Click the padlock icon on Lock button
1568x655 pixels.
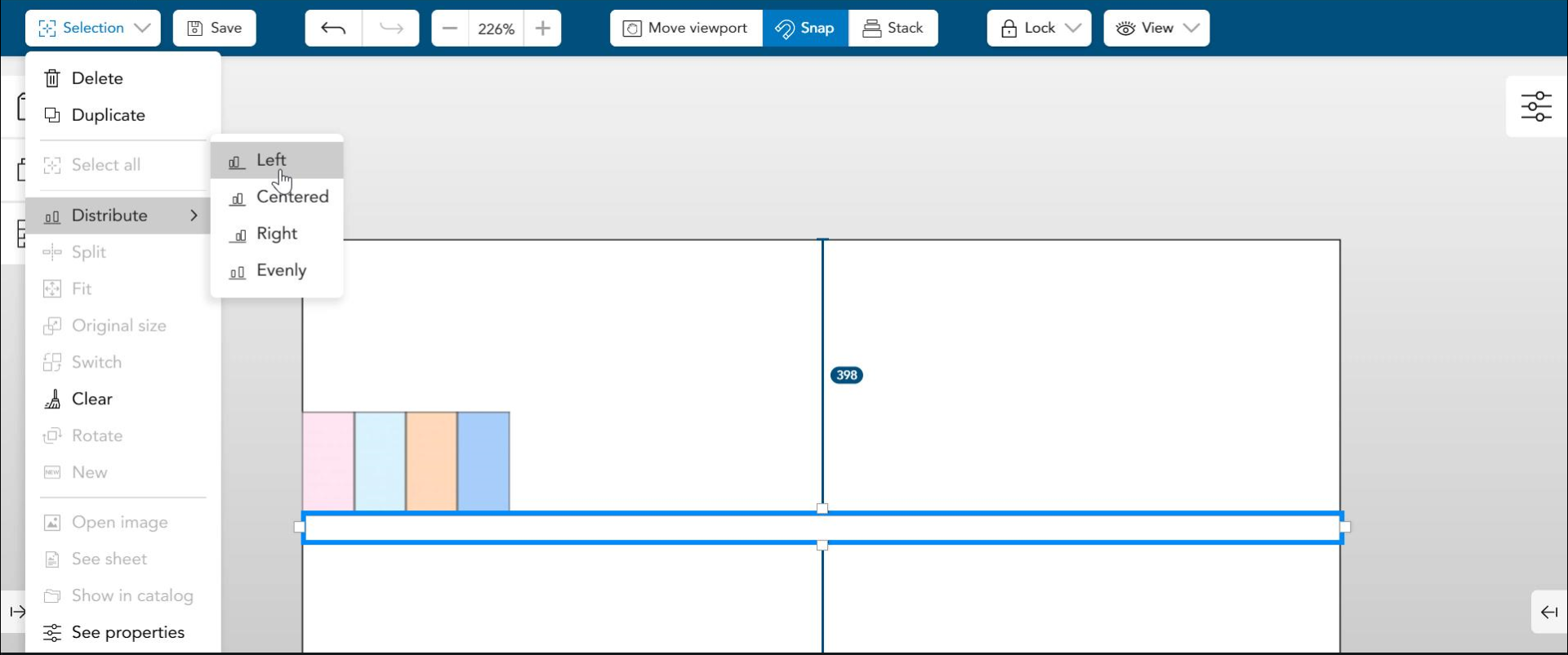point(1009,29)
